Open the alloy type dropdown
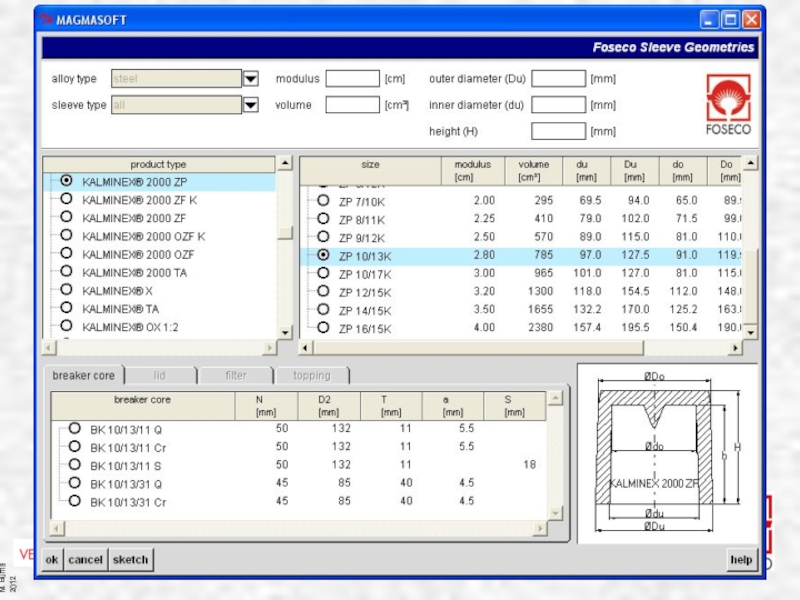The image size is (800, 600). point(251,79)
